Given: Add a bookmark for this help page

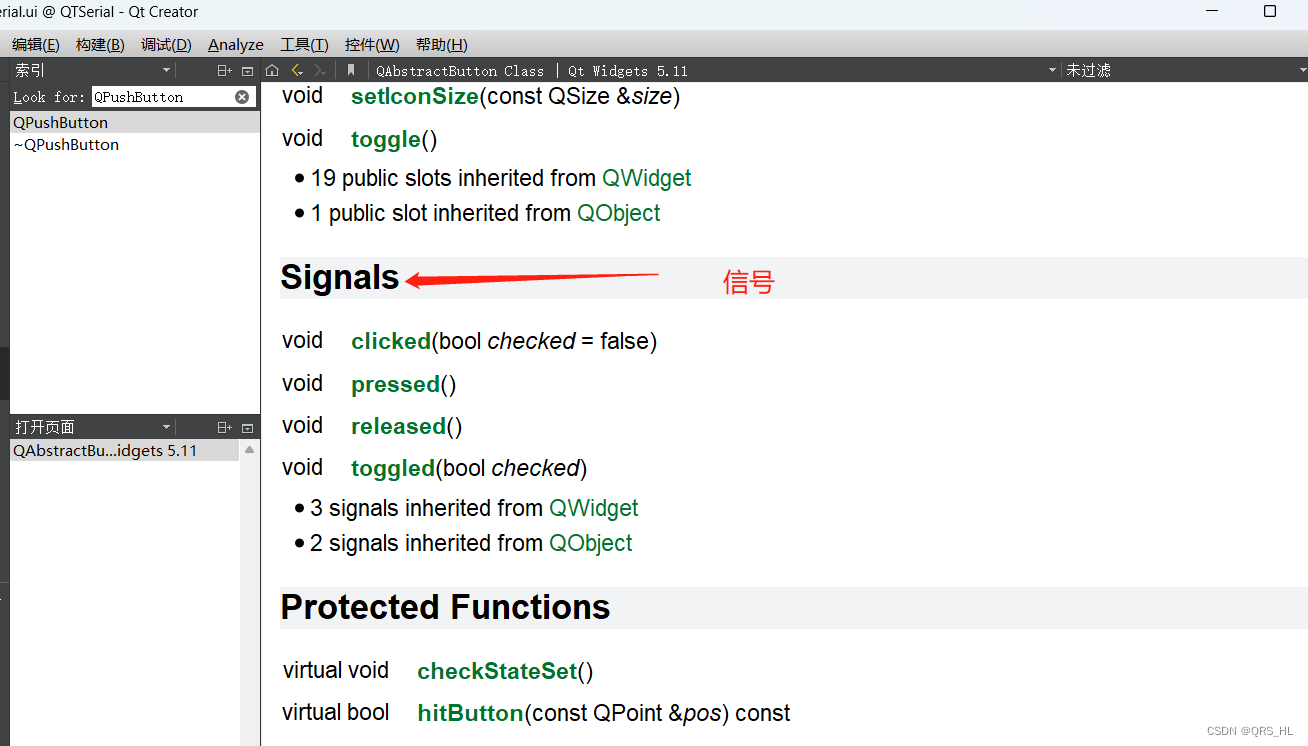Looking at the screenshot, I should tap(351, 70).
